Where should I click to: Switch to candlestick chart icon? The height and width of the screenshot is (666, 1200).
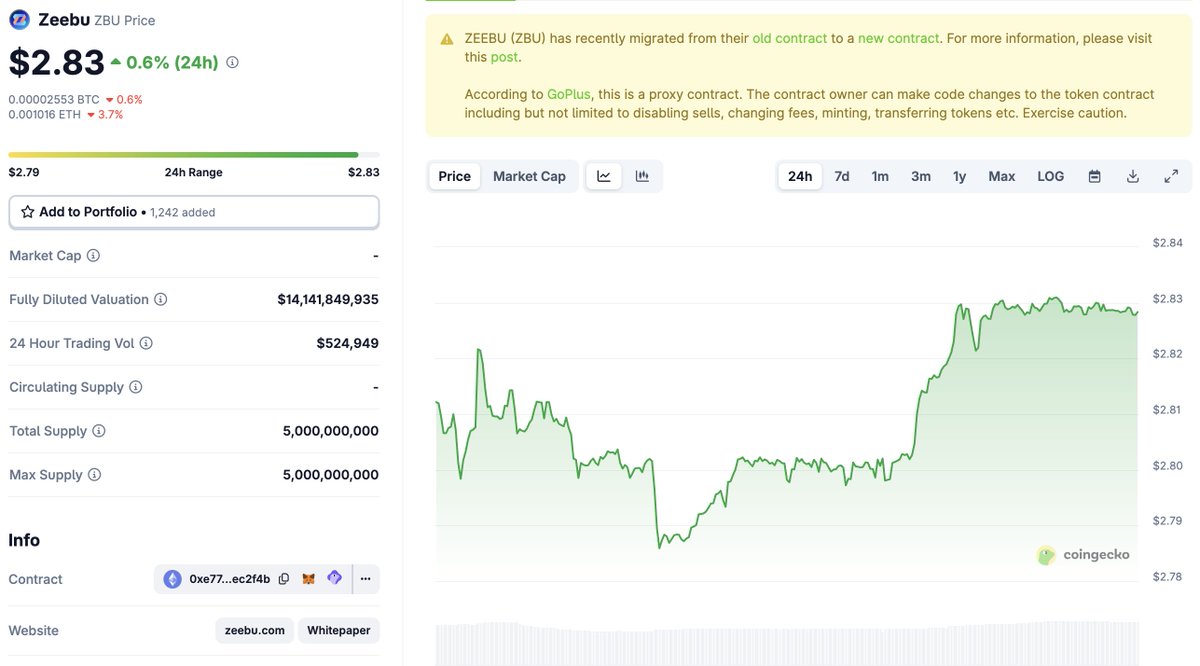pos(642,176)
